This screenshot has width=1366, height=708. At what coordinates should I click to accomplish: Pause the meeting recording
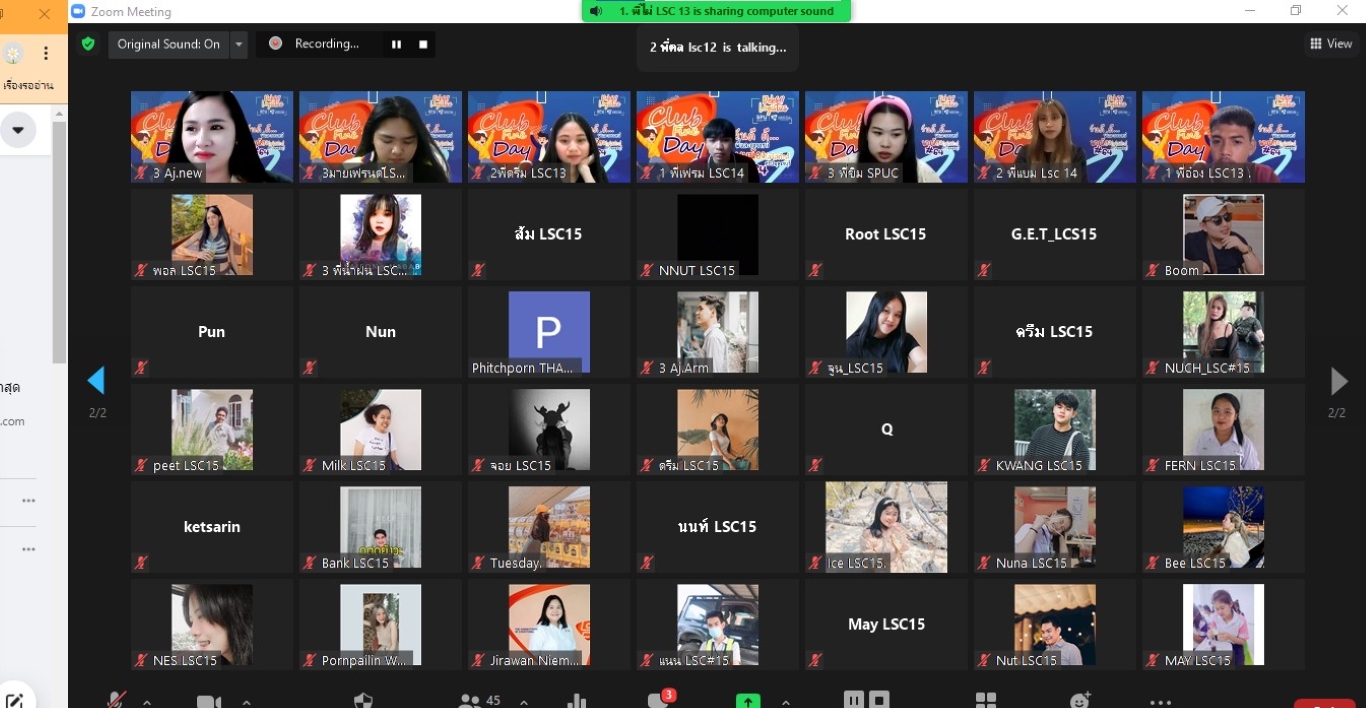396,44
